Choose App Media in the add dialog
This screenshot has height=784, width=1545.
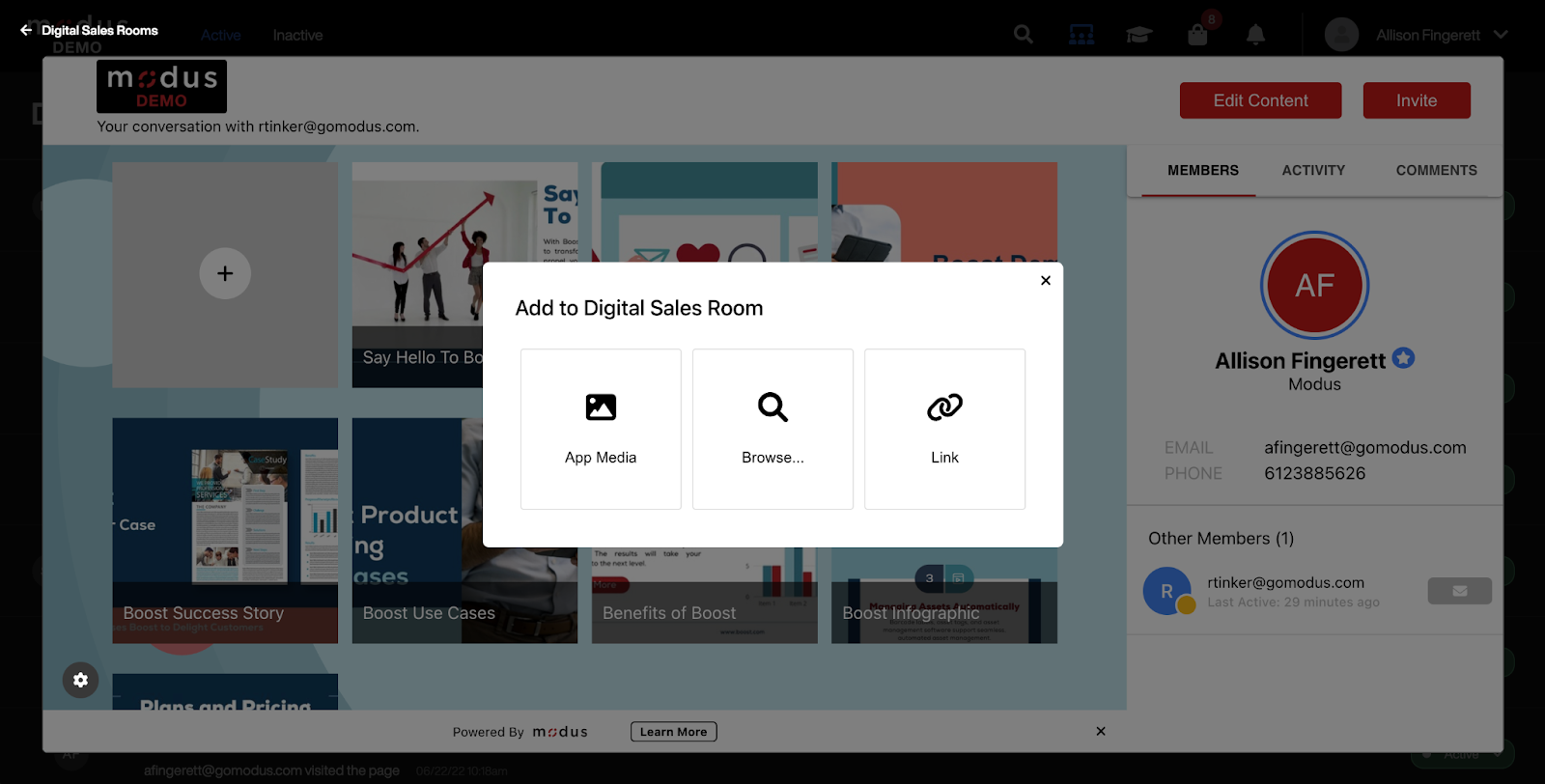(601, 429)
